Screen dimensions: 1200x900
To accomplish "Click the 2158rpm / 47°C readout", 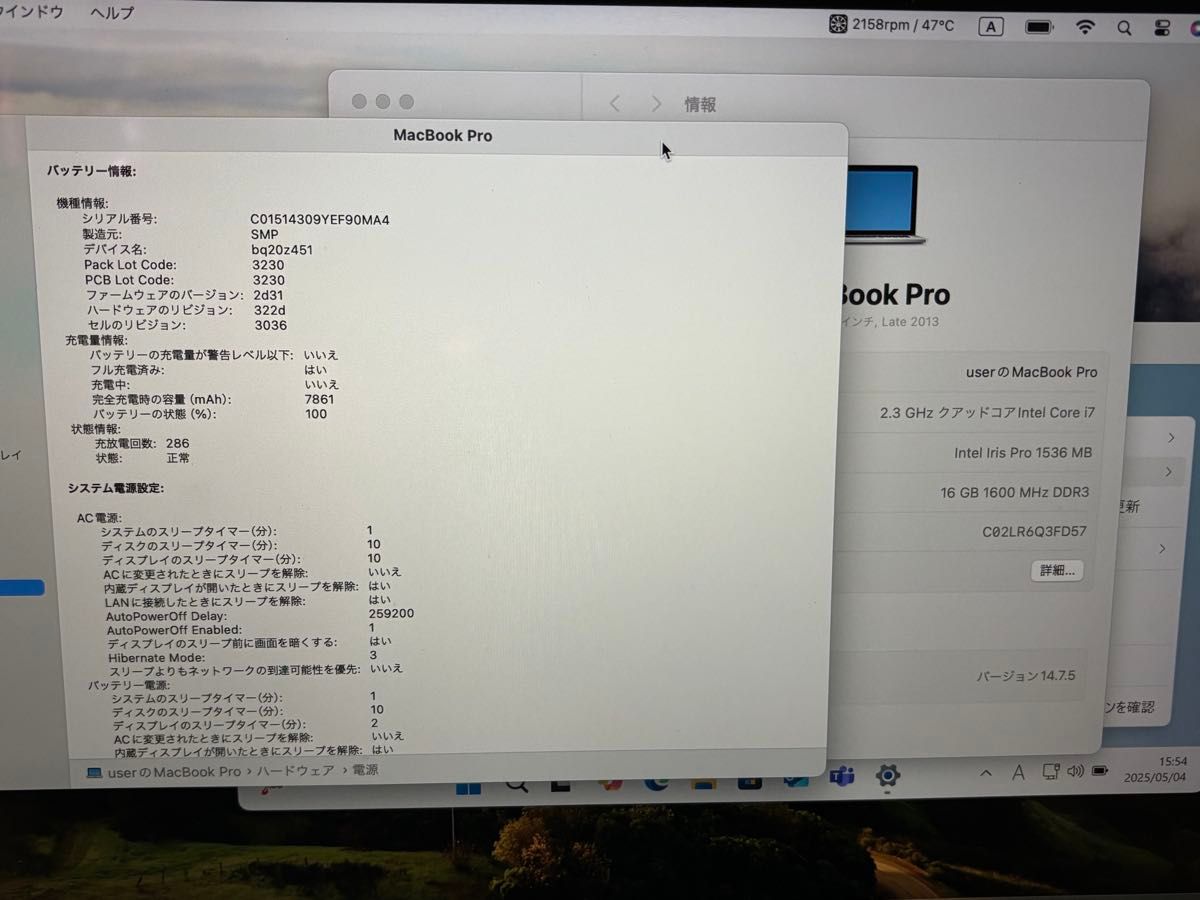I will (x=903, y=25).
